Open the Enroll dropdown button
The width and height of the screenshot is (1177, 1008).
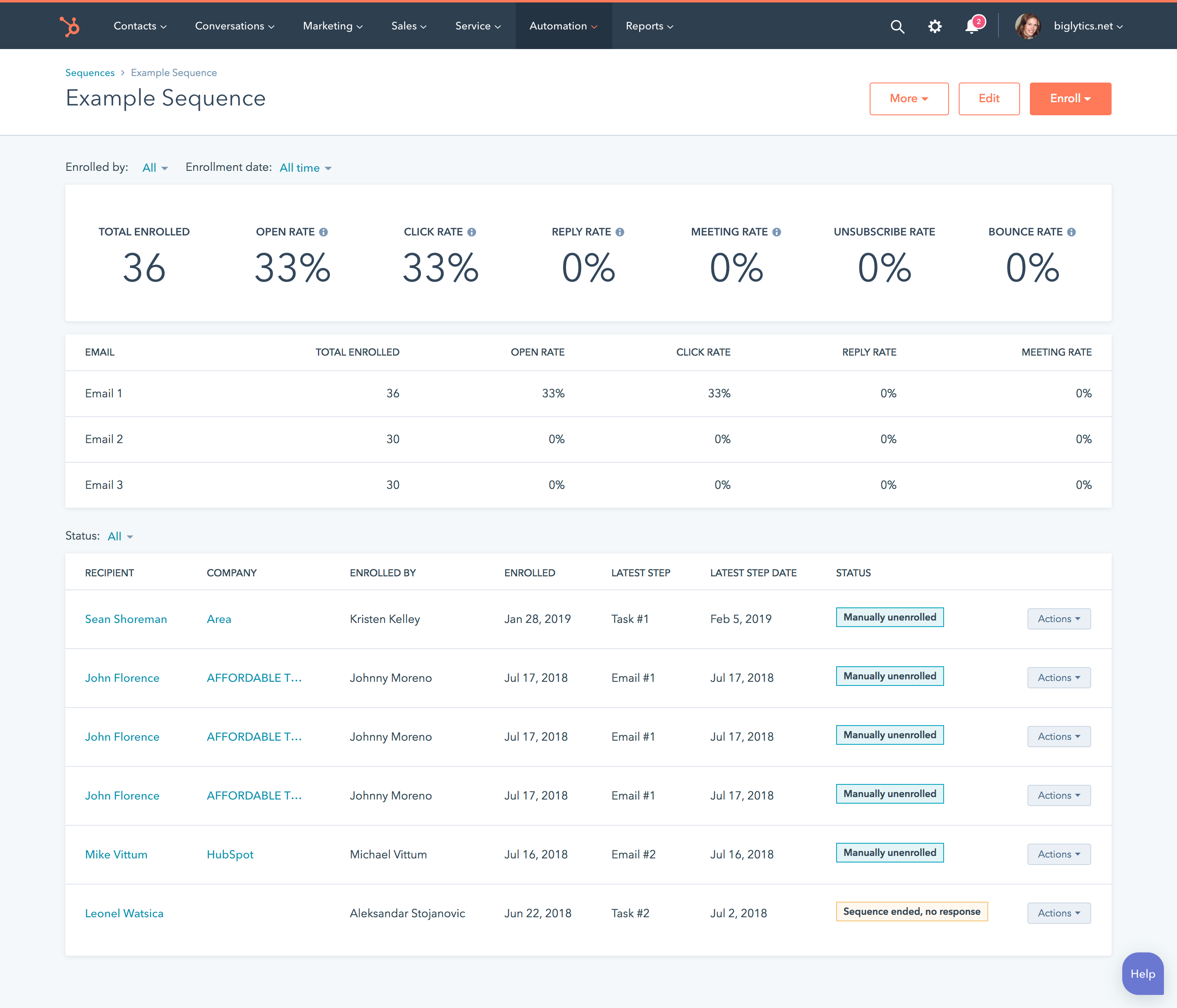coord(1070,98)
